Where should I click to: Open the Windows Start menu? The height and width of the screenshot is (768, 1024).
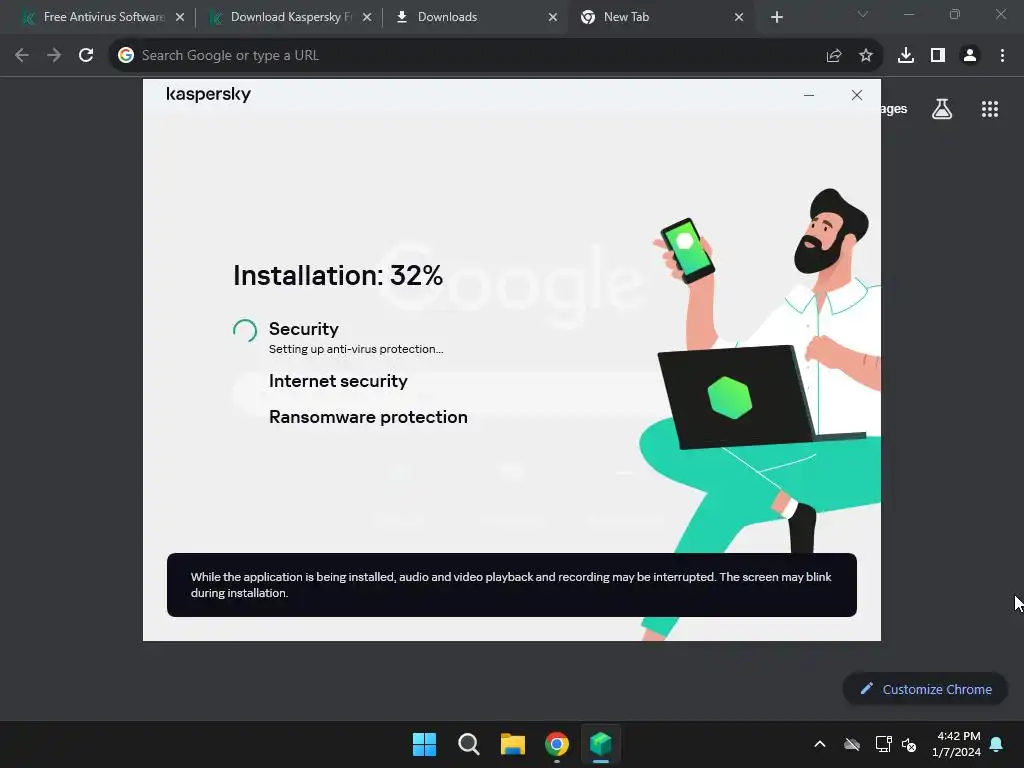(424, 744)
